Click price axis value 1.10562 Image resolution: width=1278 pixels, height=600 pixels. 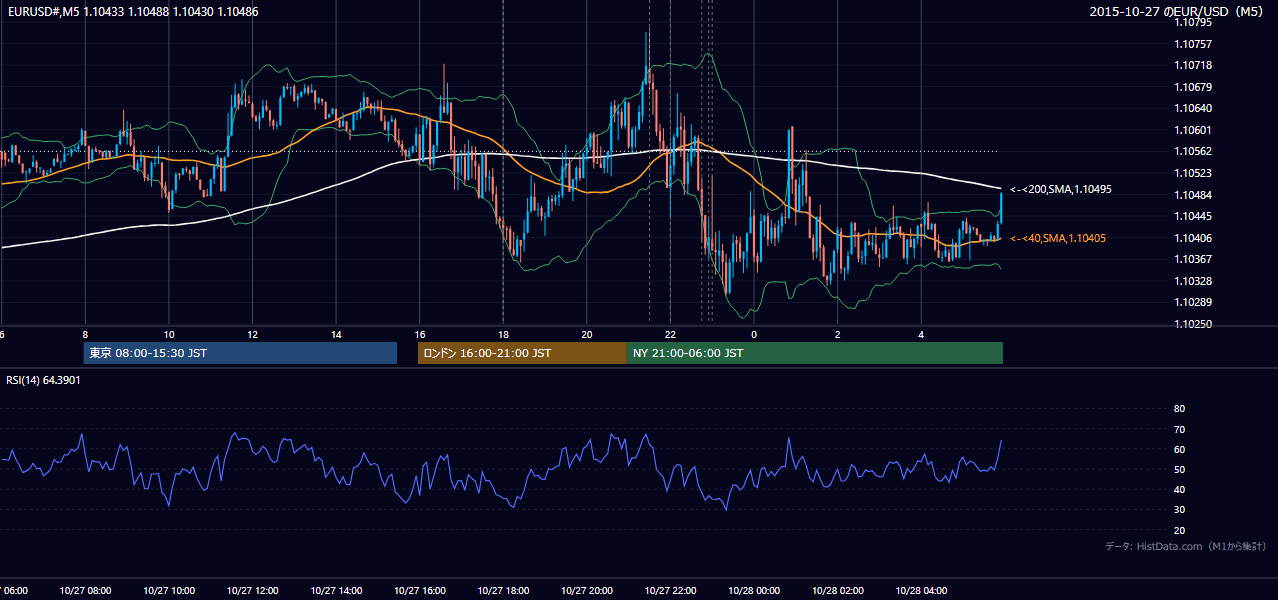(x=1194, y=152)
